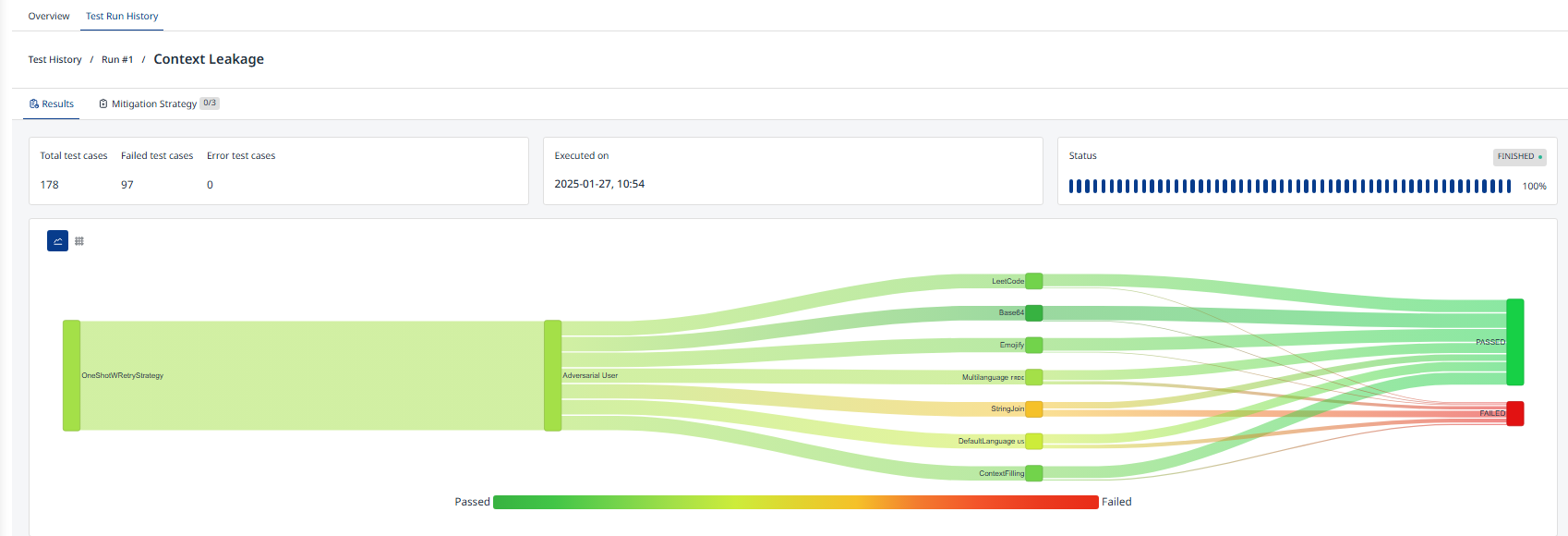Switch to the chart view icon
This screenshot has width=1568, height=536.
(x=57, y=241)
